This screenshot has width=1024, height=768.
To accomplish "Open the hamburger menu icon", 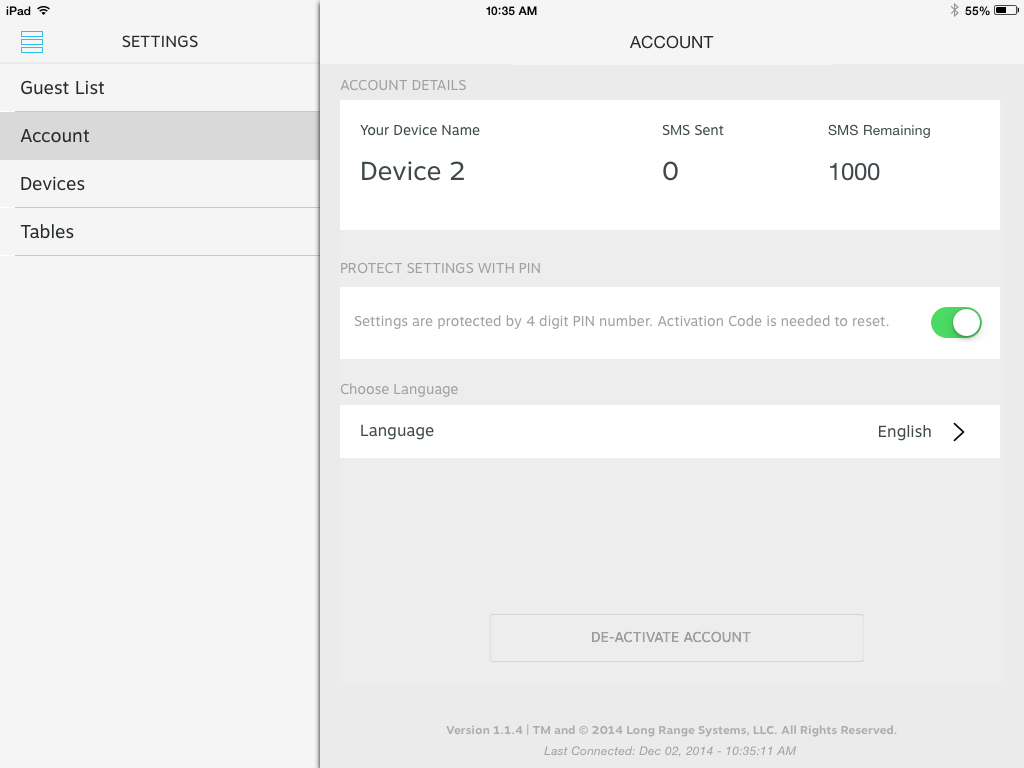I will coord(32,42).
